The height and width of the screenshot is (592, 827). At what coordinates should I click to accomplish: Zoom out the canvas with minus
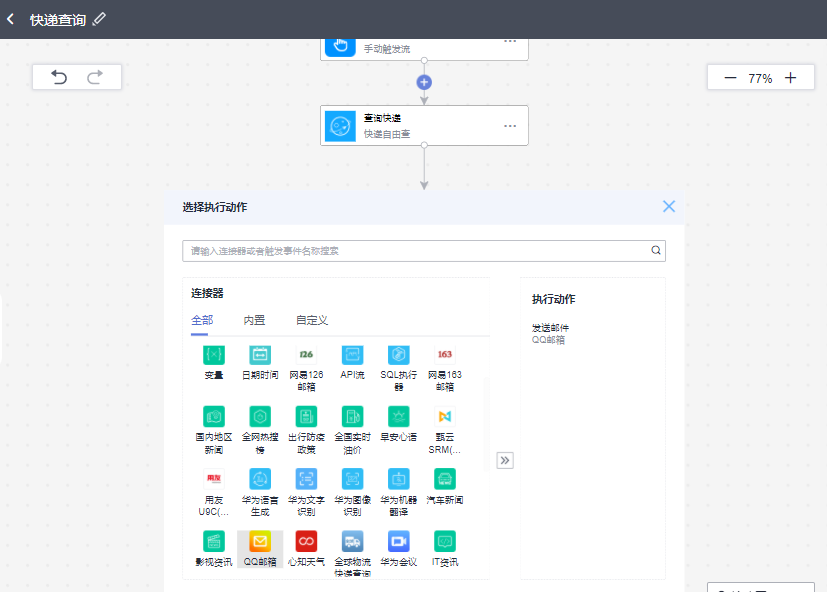[730, 78]
